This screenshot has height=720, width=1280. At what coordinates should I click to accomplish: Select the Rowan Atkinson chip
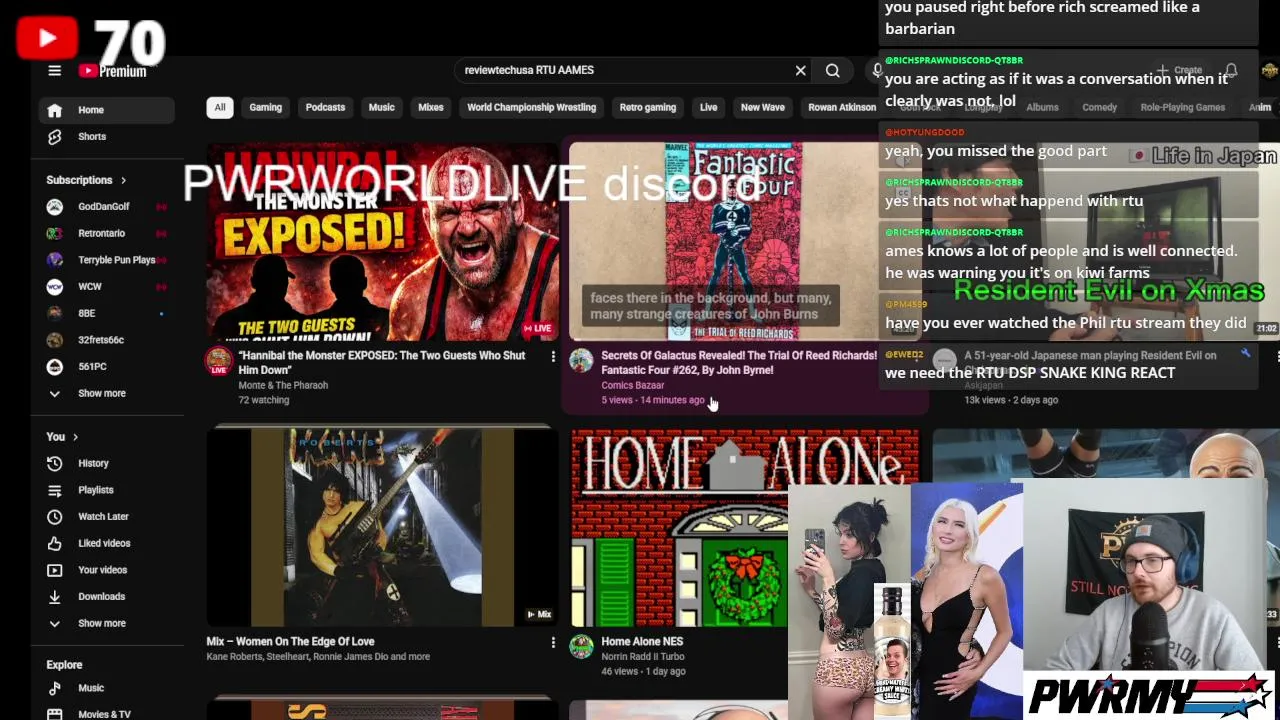click(x=842, y=107)
